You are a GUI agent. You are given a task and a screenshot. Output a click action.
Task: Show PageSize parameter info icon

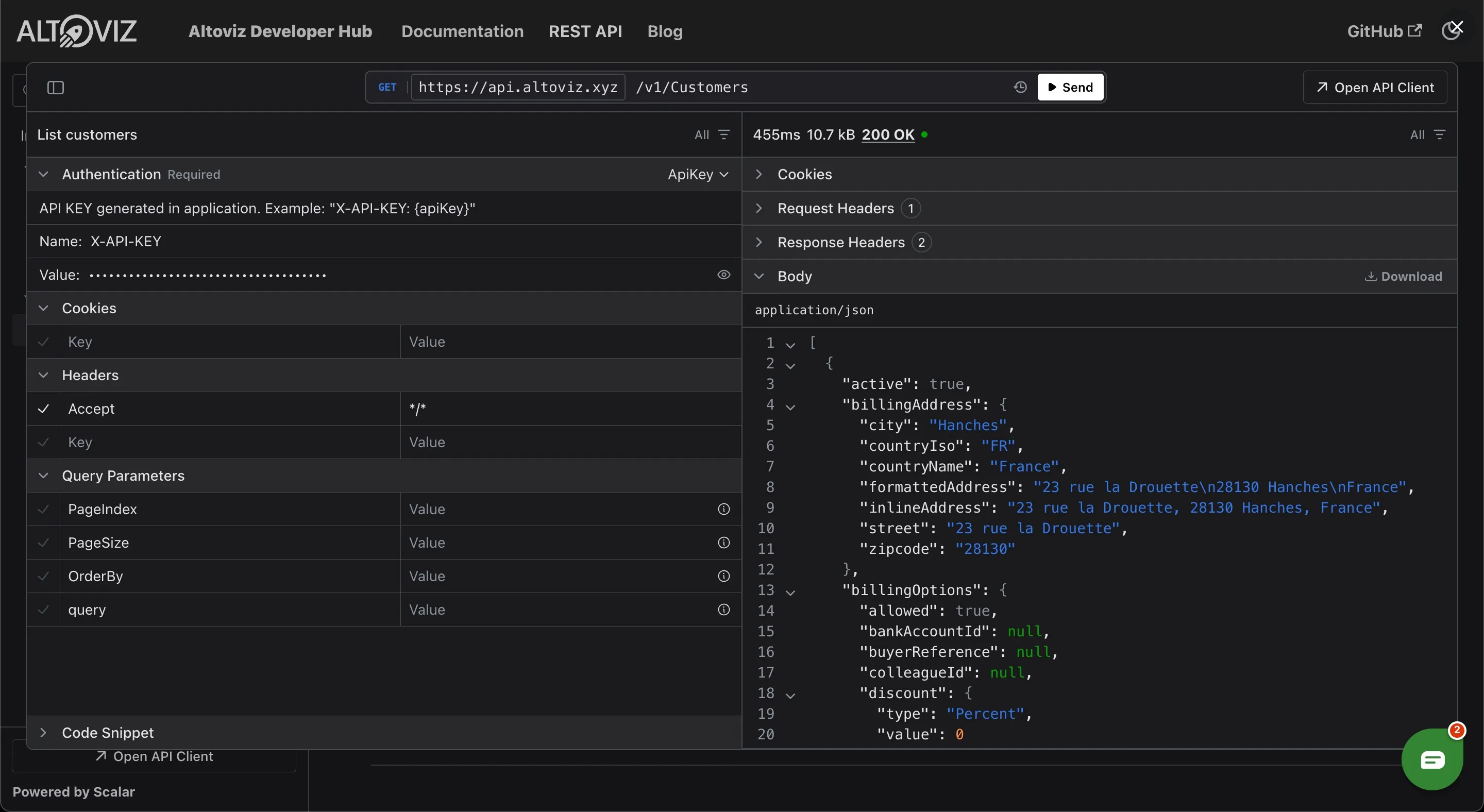click(x=723, y=543)
